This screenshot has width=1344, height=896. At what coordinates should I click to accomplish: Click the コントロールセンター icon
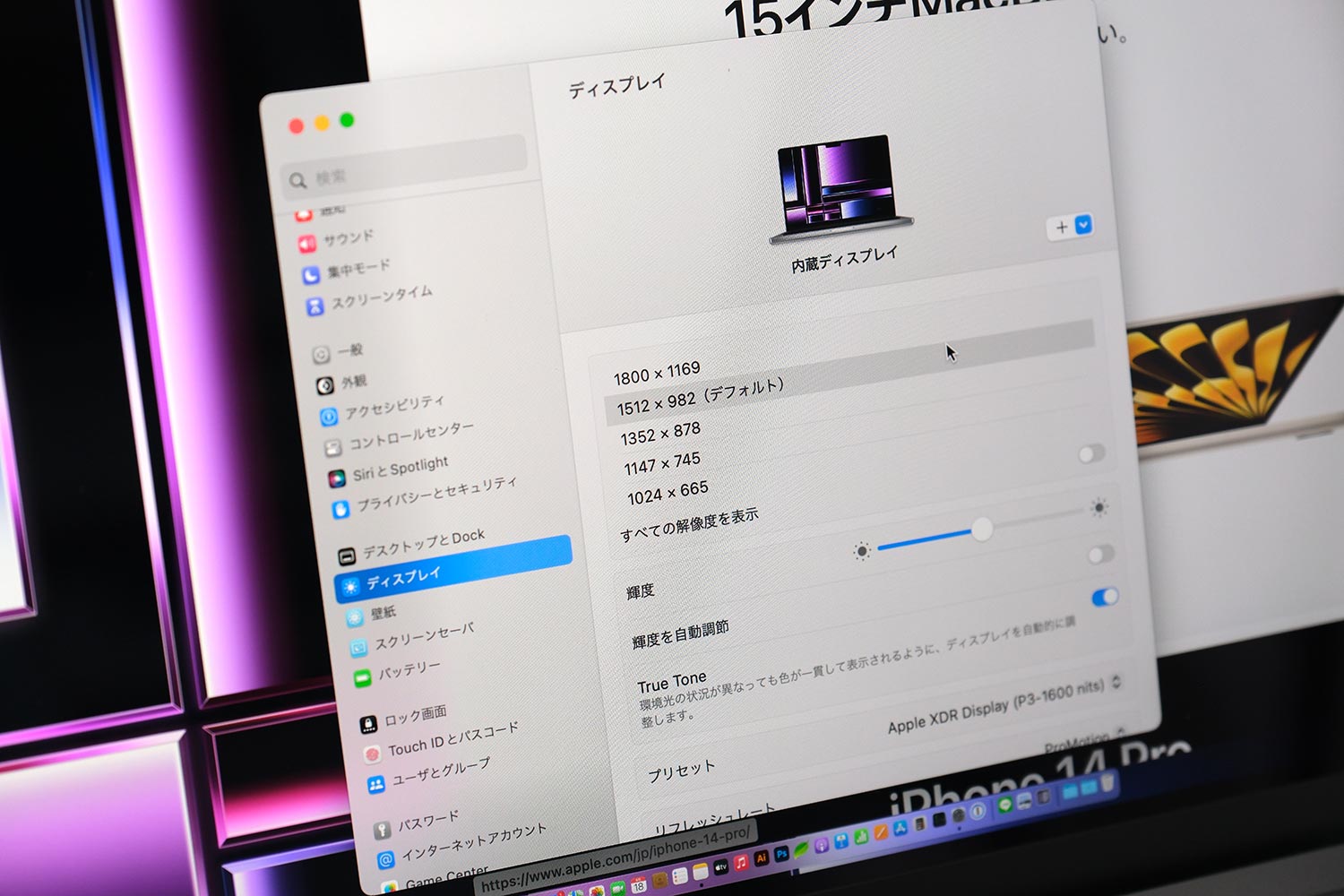332,447
